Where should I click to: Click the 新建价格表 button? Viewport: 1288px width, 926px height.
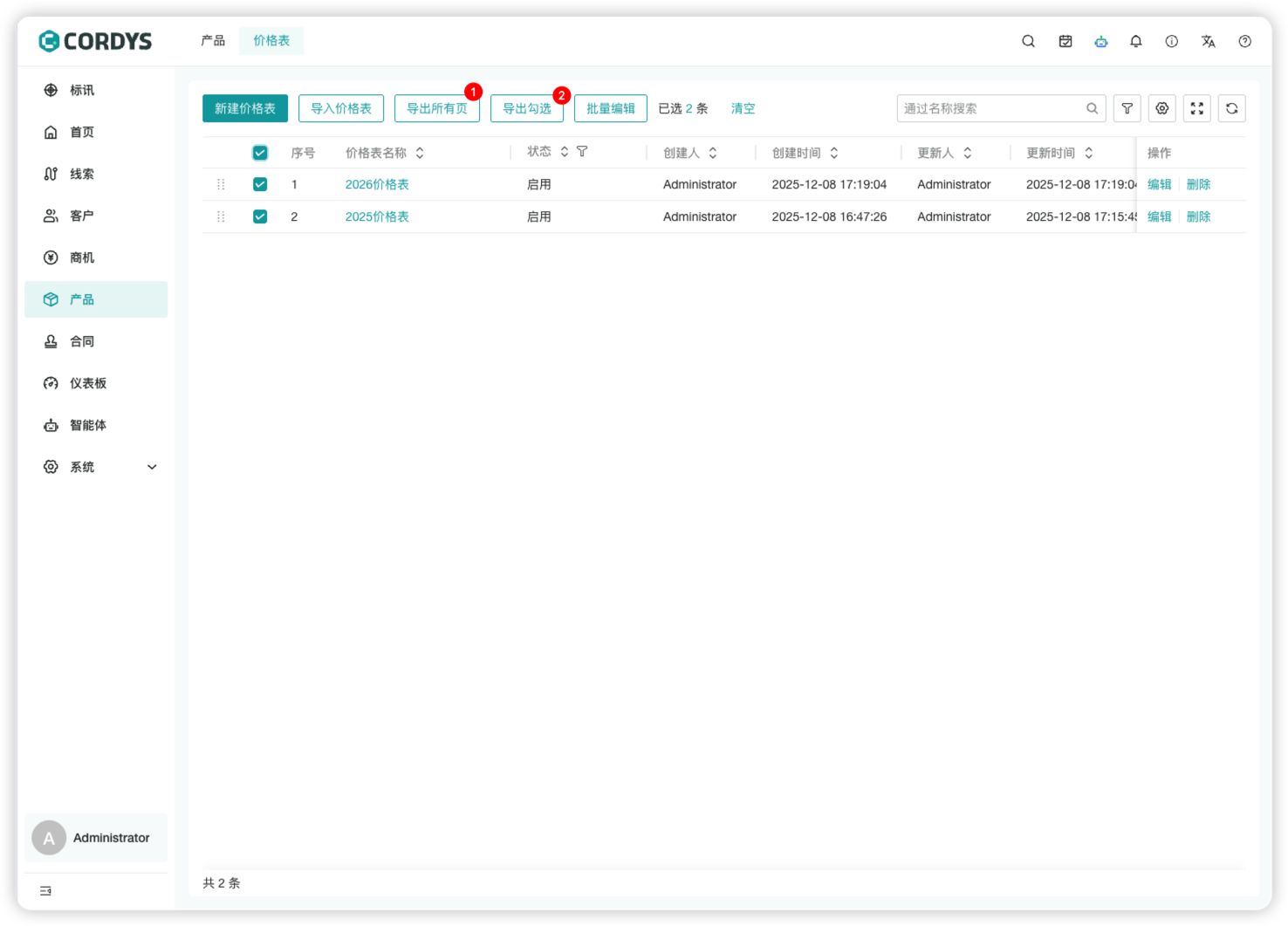coord(245,108)
